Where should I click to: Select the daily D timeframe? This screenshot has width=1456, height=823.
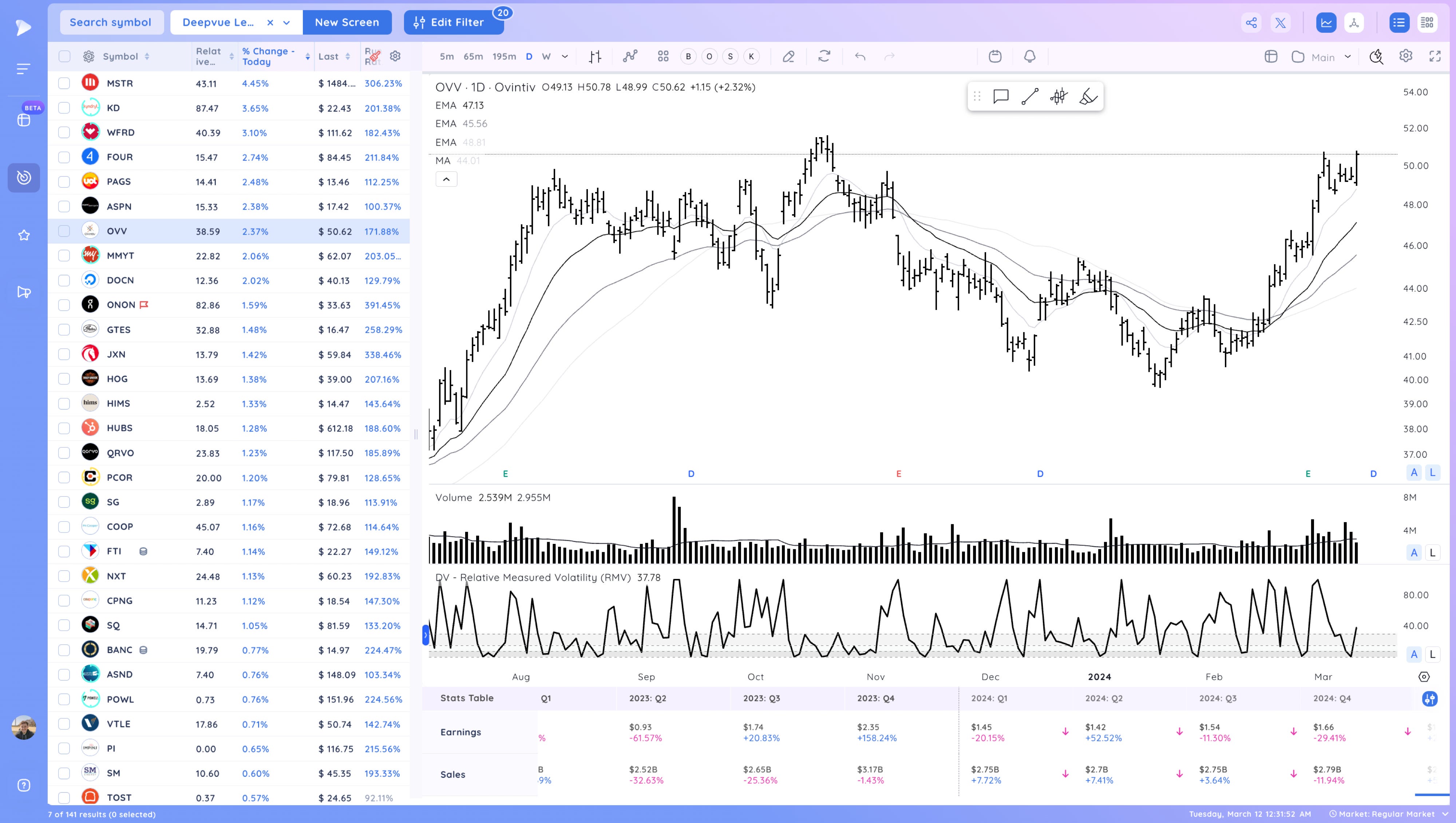pyautogui.click(x=529, y=56)
